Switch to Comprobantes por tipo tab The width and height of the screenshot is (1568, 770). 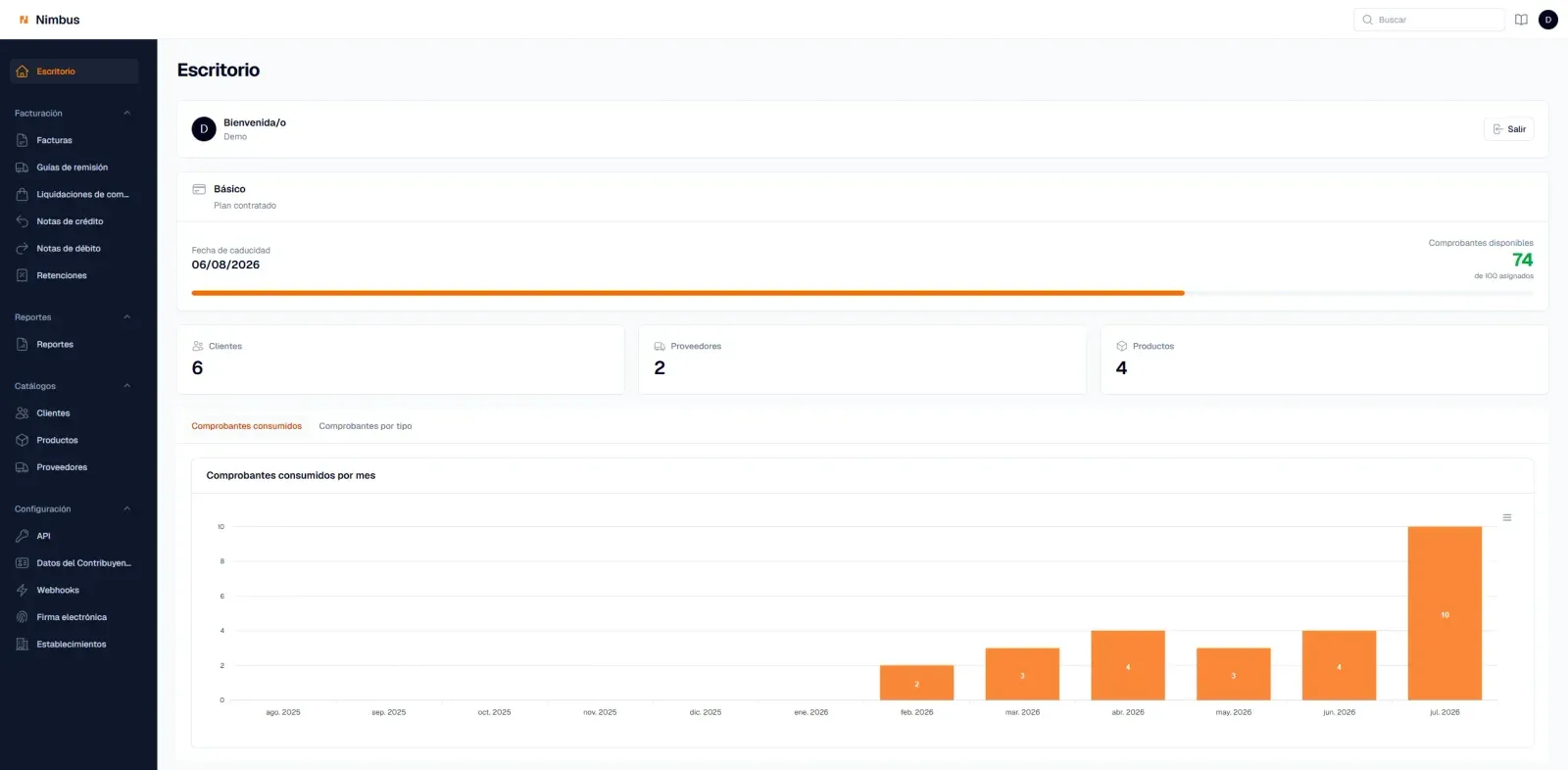click(x=366, y=426)
